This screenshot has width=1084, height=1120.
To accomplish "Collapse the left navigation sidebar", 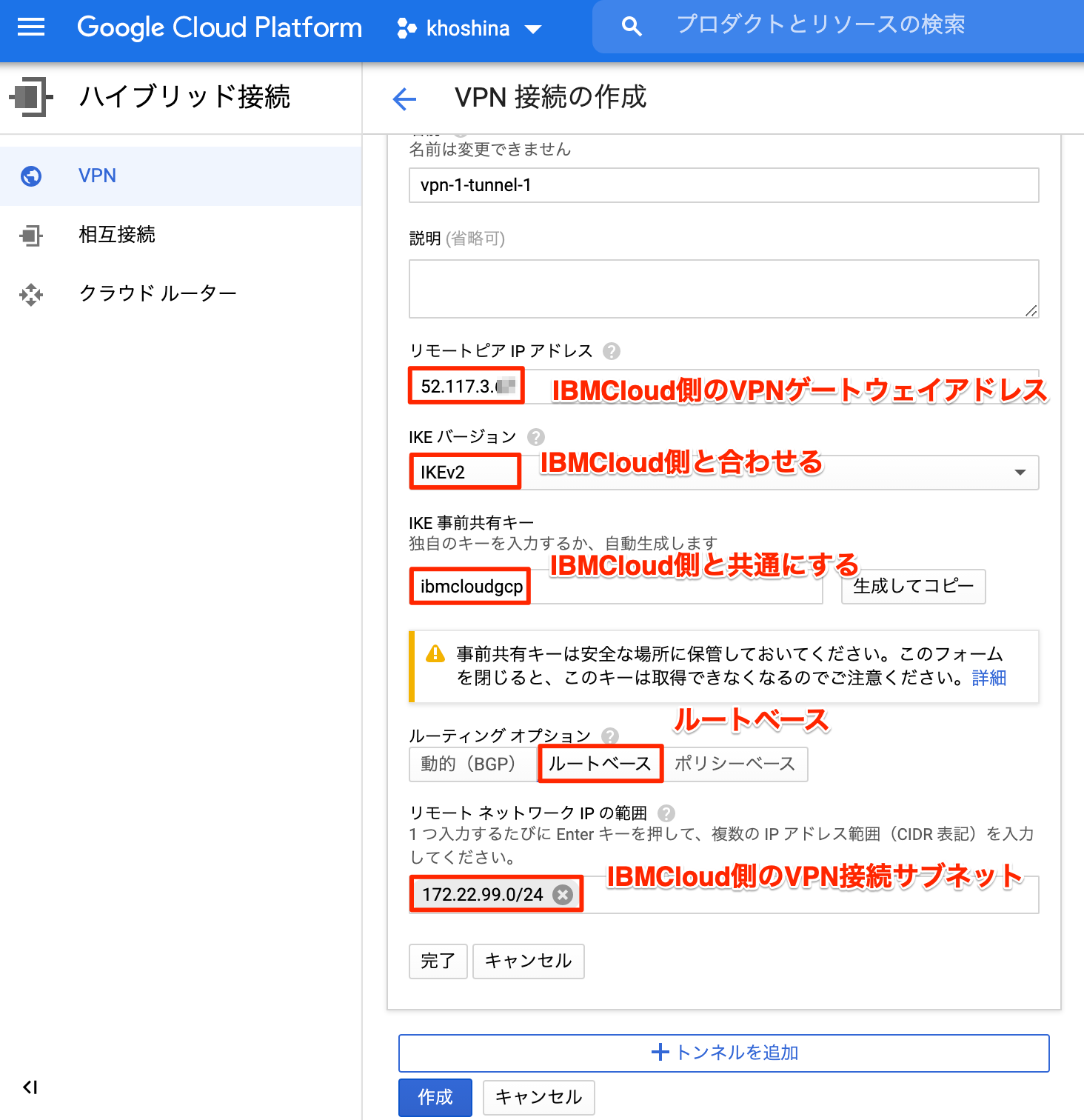I will pos(30,1087).
